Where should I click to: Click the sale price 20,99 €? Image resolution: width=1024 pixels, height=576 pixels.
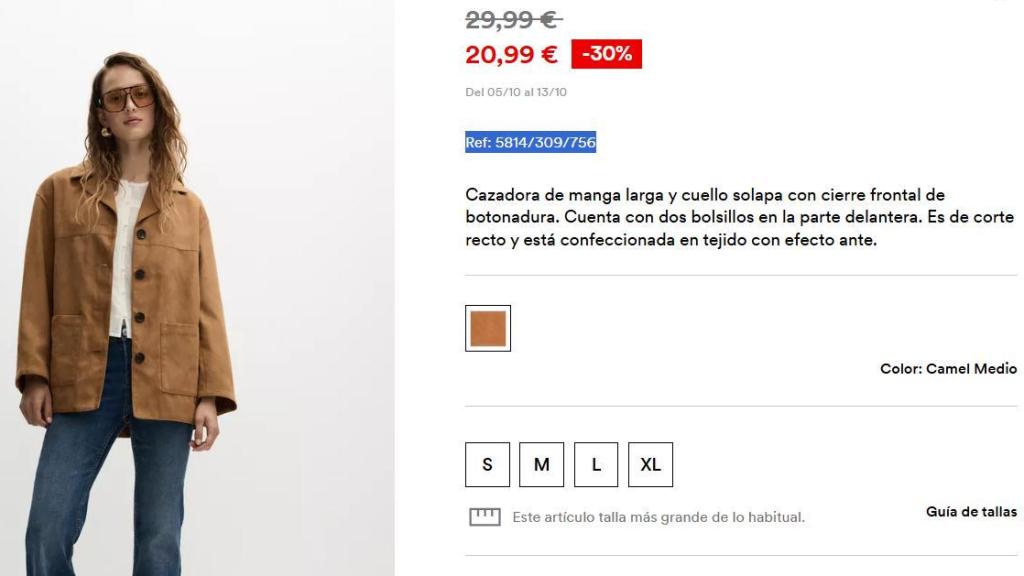(x=511, y=54)
